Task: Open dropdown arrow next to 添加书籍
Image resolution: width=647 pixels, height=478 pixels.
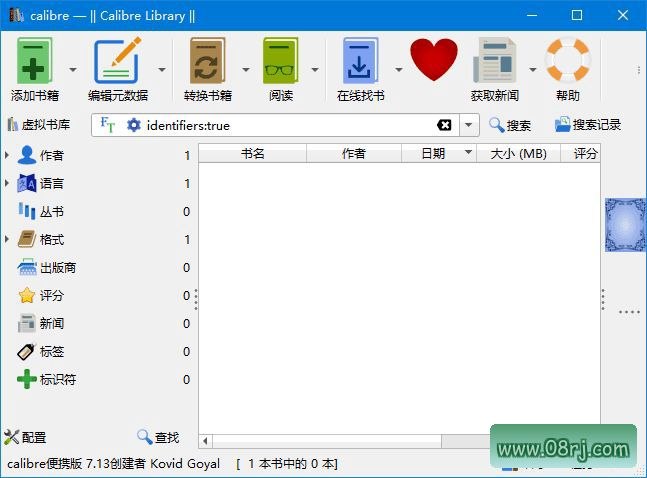Action: [73, 69]
